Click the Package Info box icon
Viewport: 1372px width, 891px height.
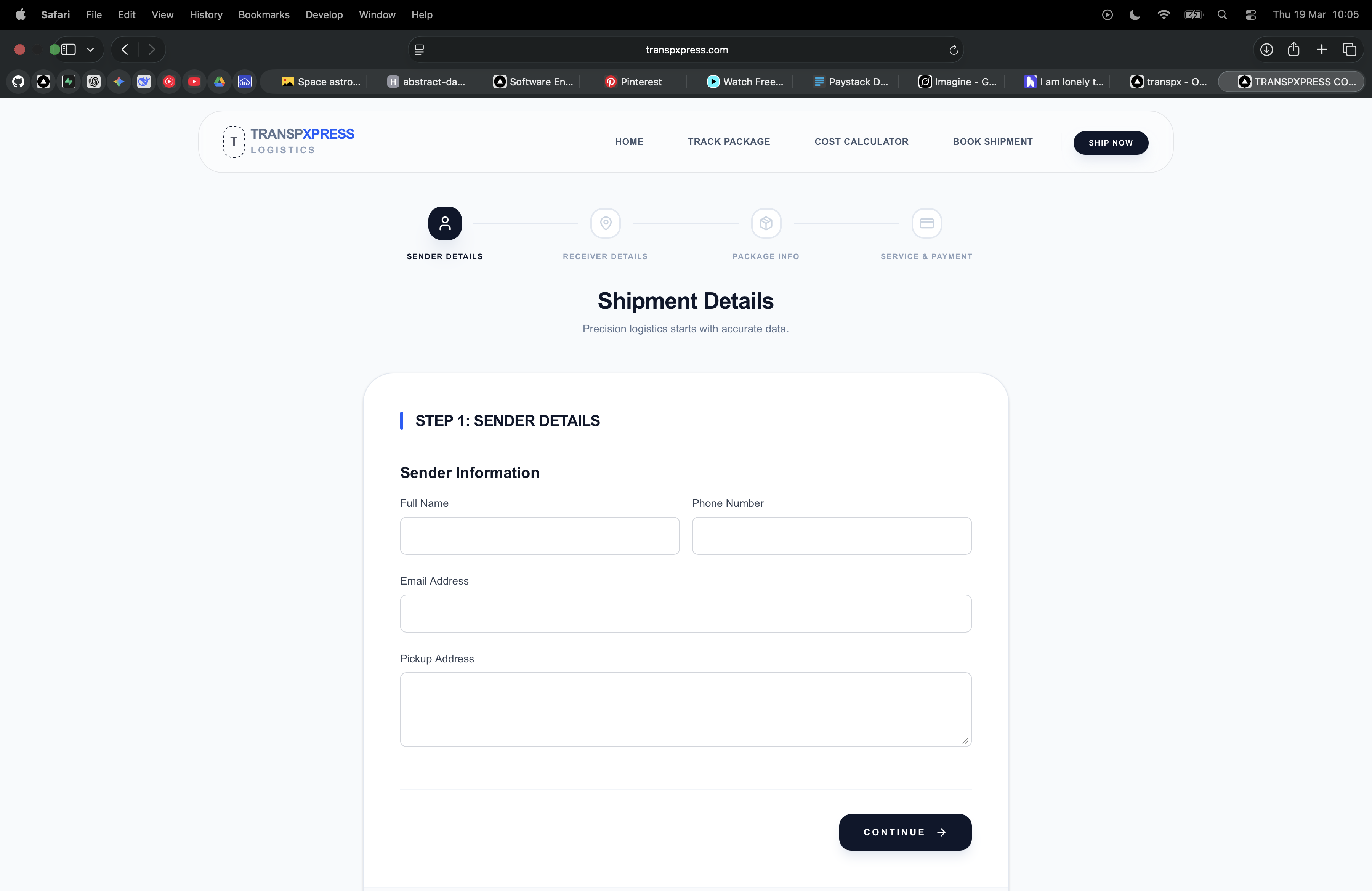766,223
